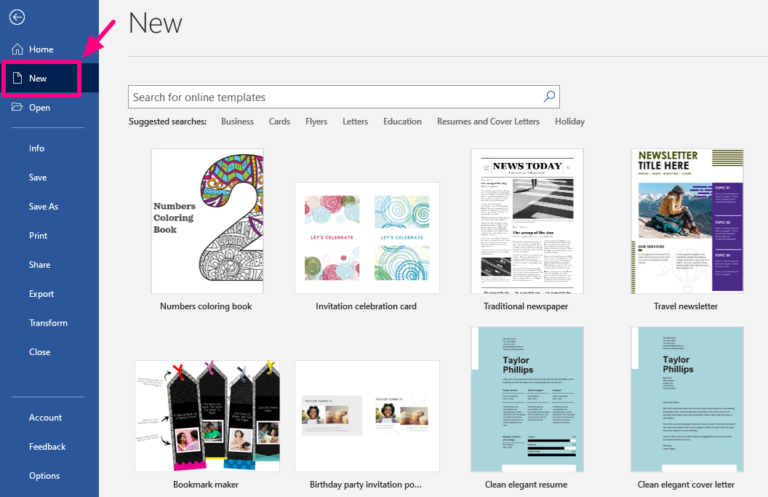Select the Bookmark maker template thumbnail
This screenshot has width=768, height=497.
(207, 416)
